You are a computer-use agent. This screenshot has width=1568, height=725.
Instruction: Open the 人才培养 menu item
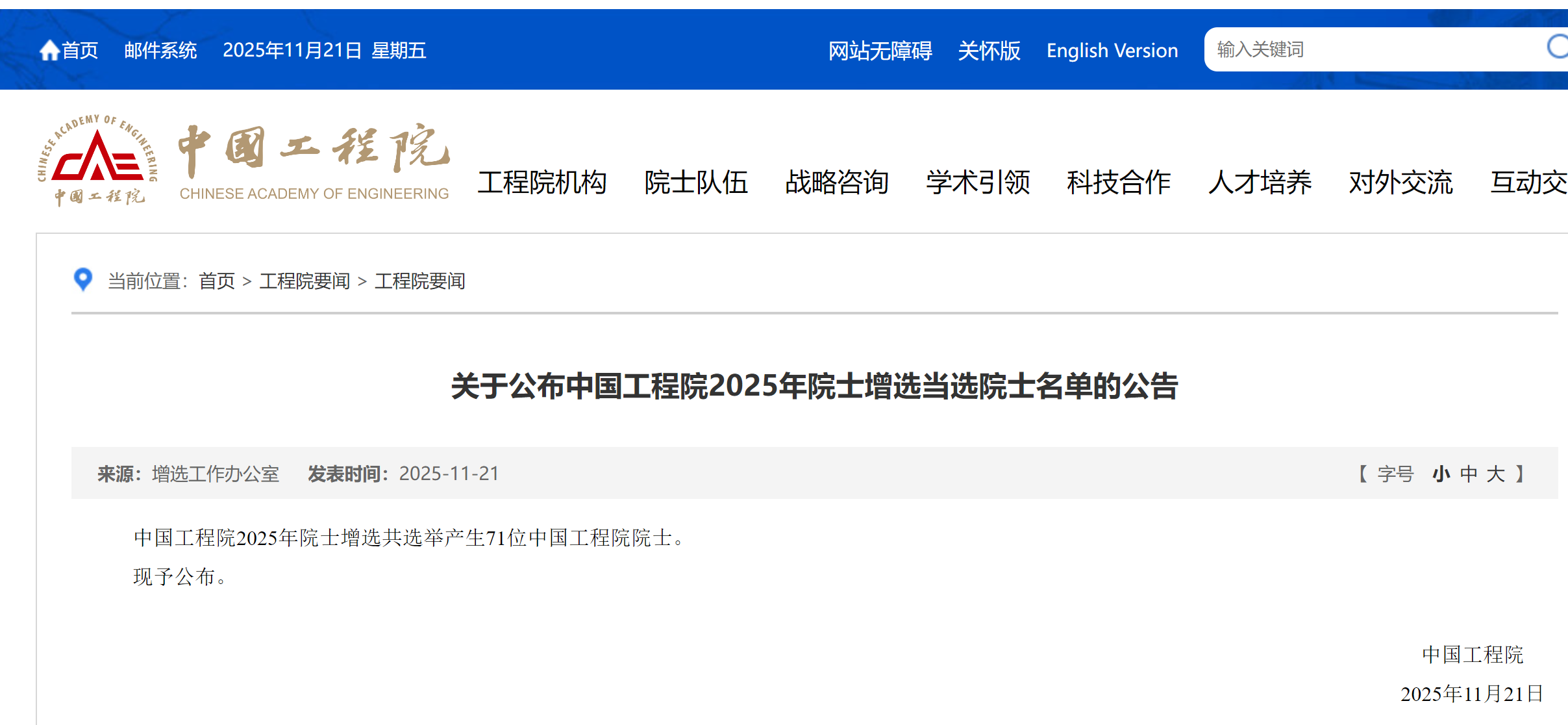point(1260,183)
